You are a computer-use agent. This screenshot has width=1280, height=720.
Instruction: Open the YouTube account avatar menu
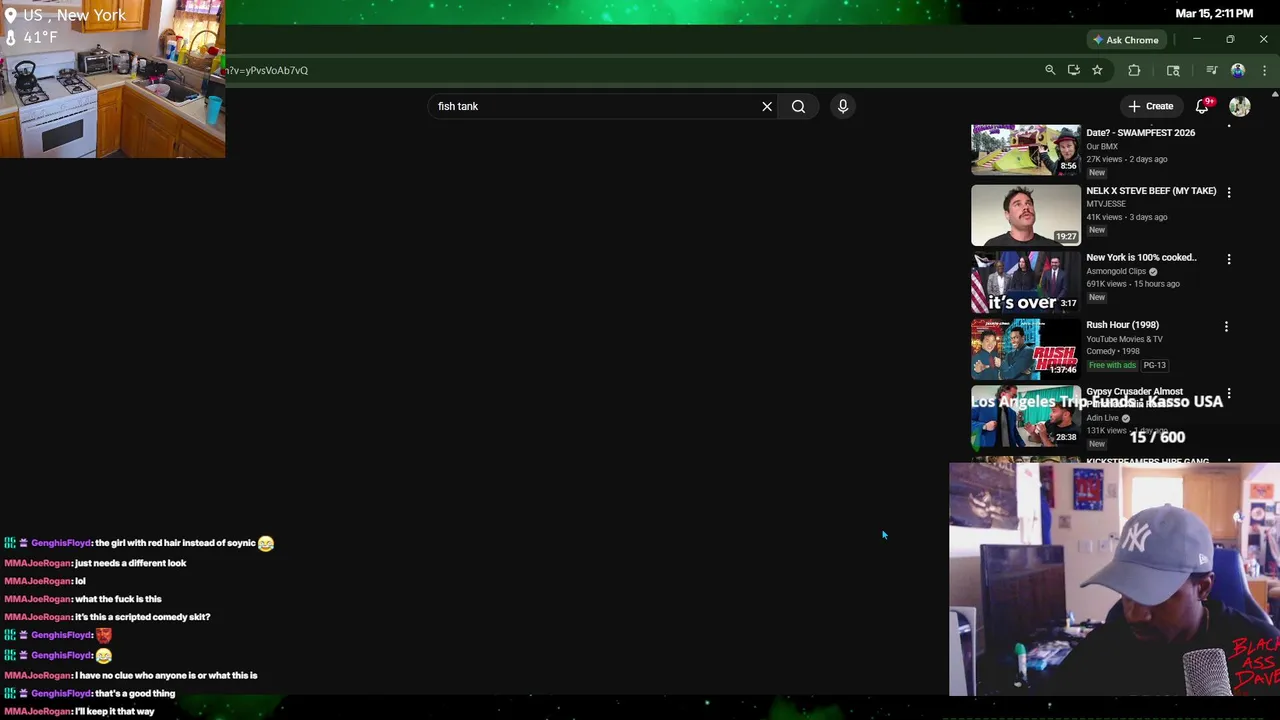pyautogui.click(x=1240, y=106)
